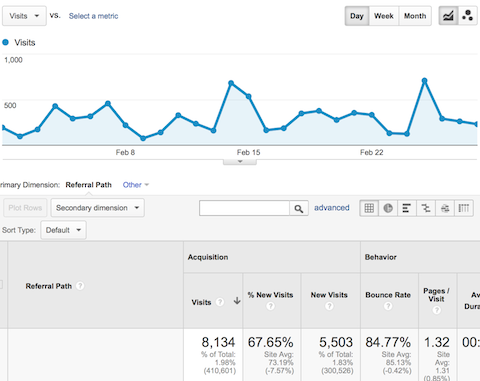The height and width of the screenshot is (381, 480).
Task: Collapse the graph using the bottom arrow handle
Action: coord(240,162)
